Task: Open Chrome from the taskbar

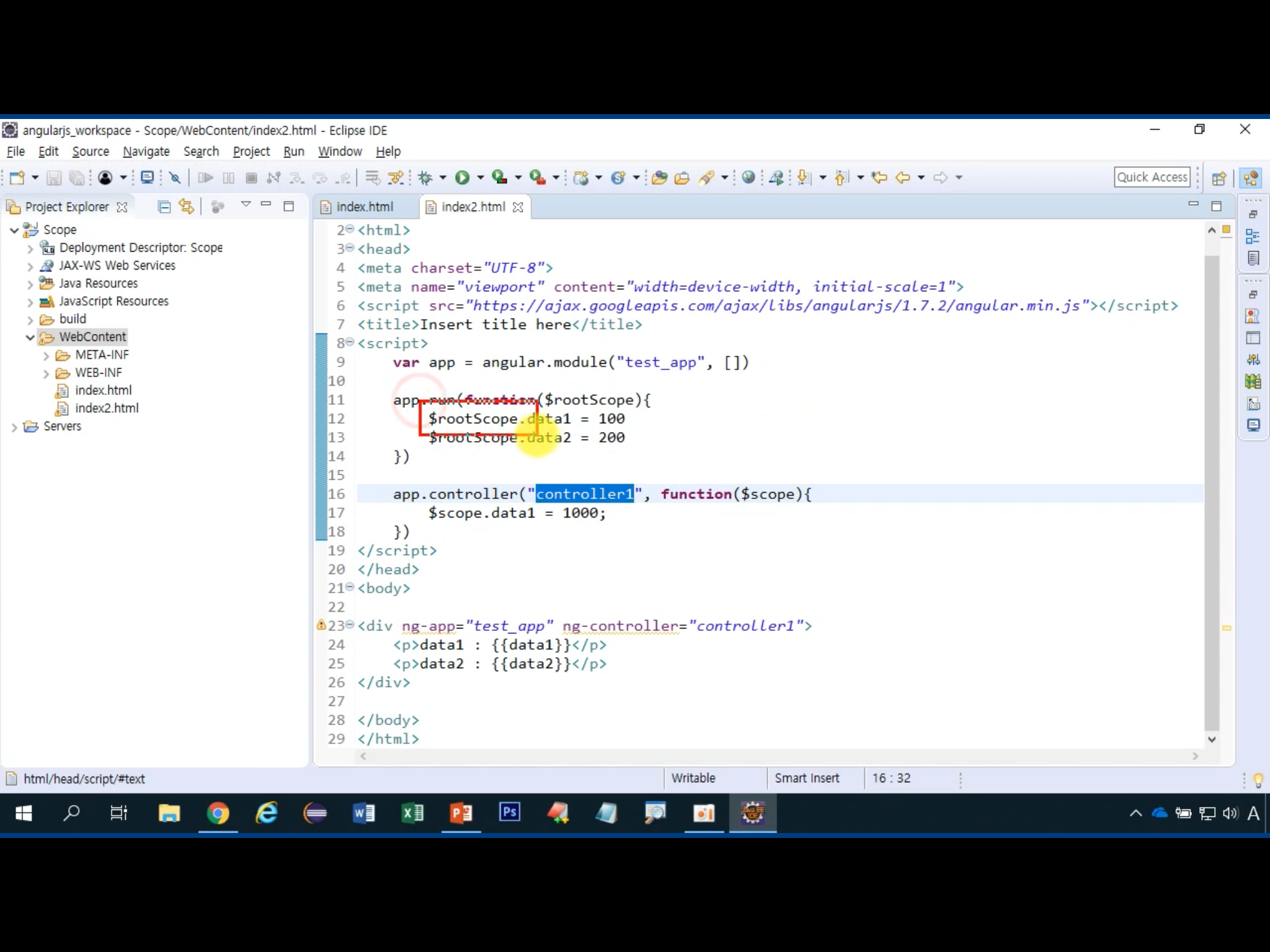Action: pos(218,813)
